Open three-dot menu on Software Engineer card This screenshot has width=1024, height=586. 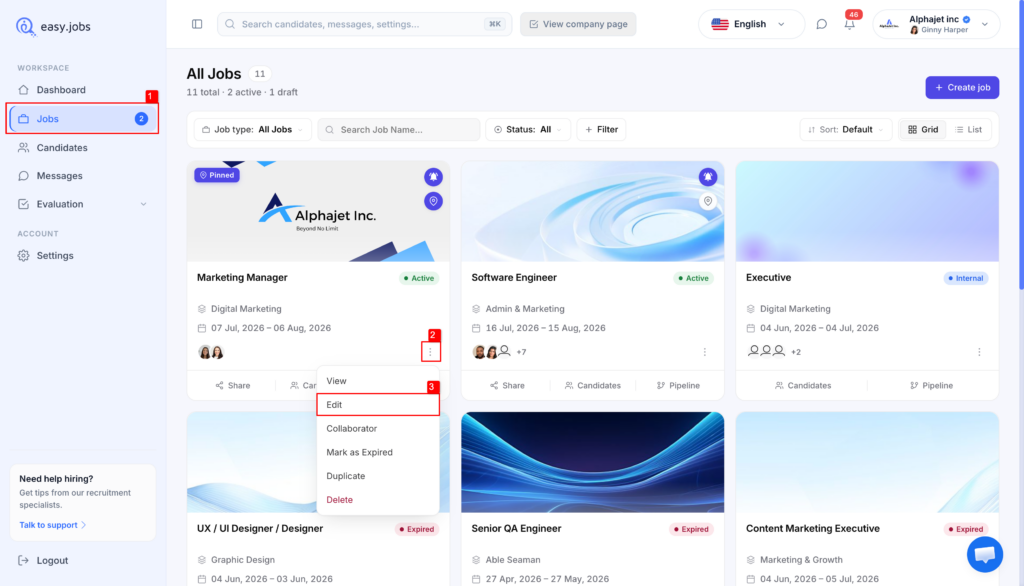pyautogui.click(x=705, y=351)
